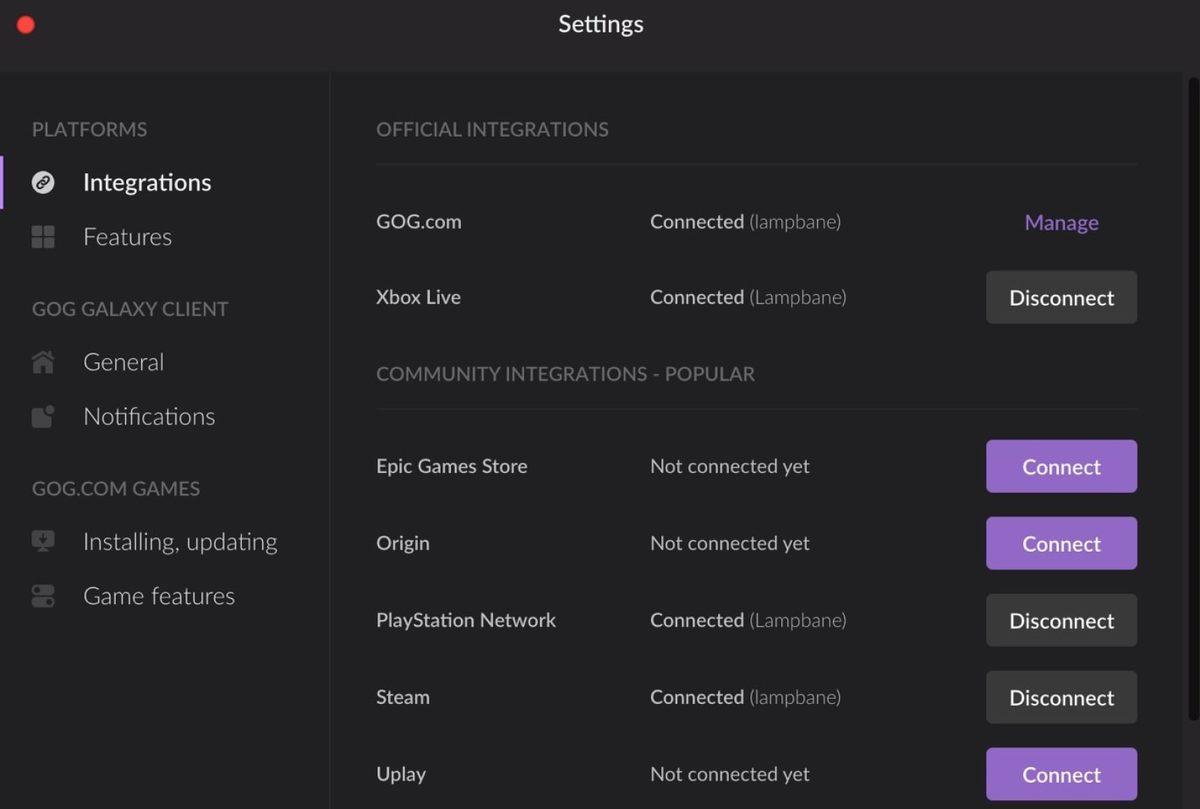The image size is (1200, 809).
Task: Click the General home icon
Action: pos(42,362)
